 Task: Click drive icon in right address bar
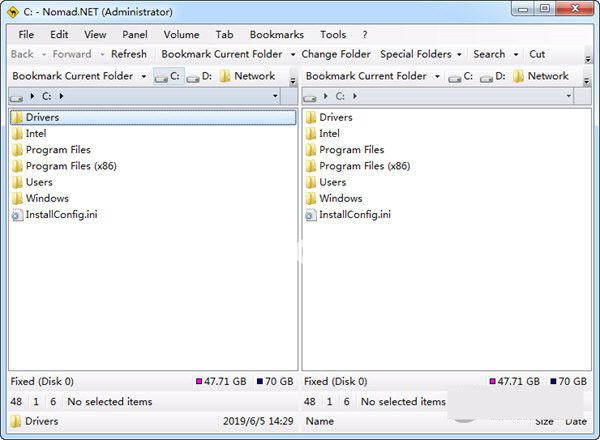310,98
